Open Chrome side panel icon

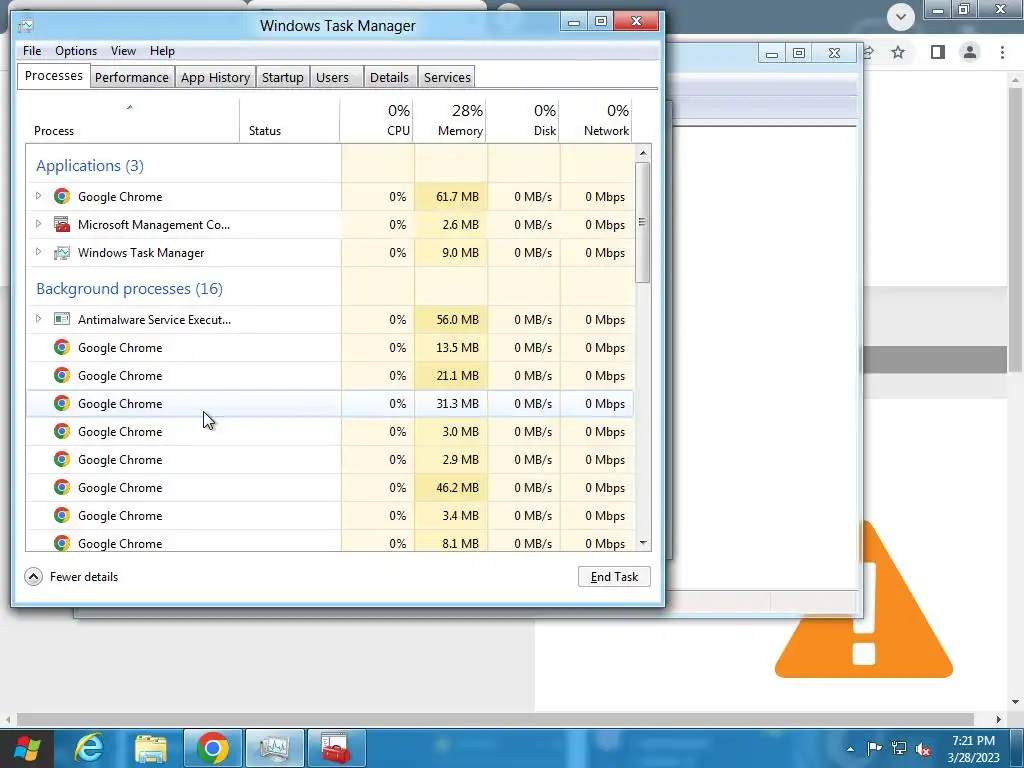[938, 52]
